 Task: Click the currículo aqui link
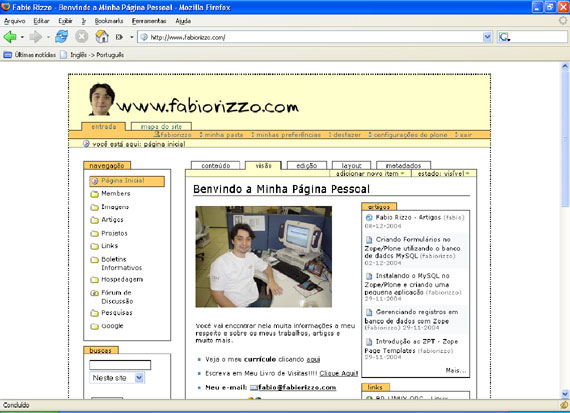[x=313, y=360]
